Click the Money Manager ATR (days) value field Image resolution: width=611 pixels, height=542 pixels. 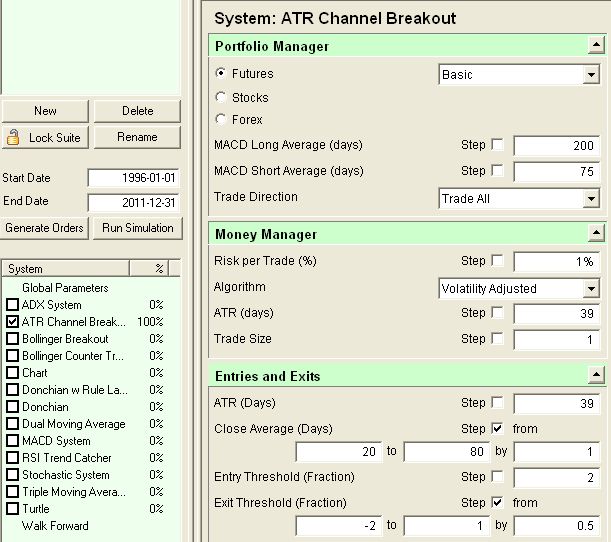pyautogui.click(x=556, y=313)
